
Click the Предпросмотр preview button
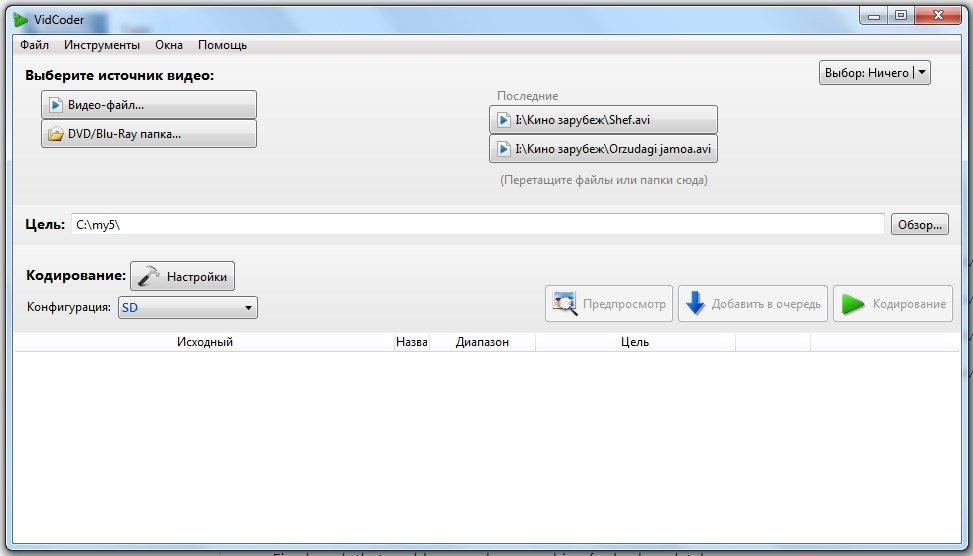pyautogui.click(x=609, y=303)
